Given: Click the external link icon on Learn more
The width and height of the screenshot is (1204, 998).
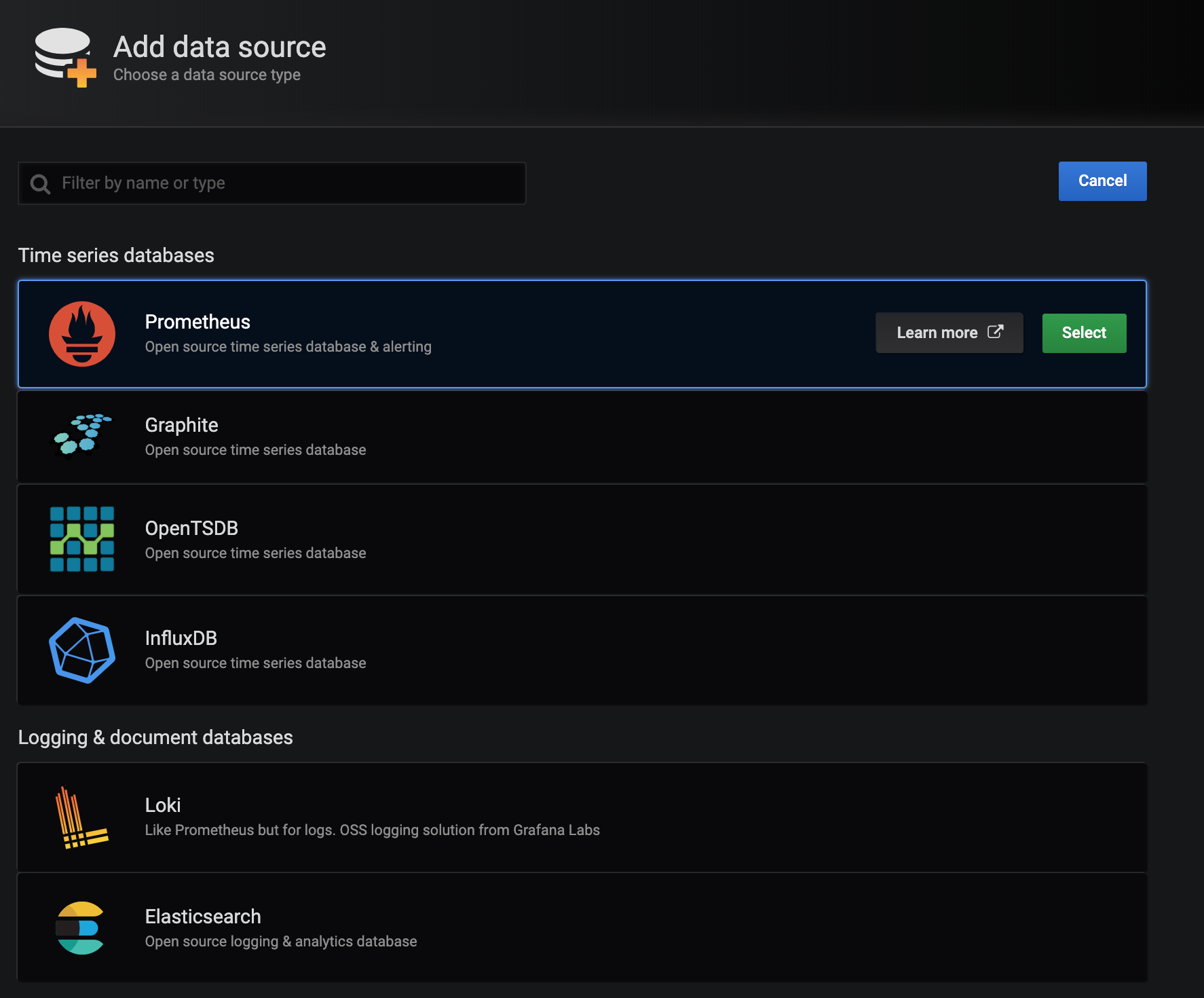Looking at the screenshot, I should tap(995, 332).
